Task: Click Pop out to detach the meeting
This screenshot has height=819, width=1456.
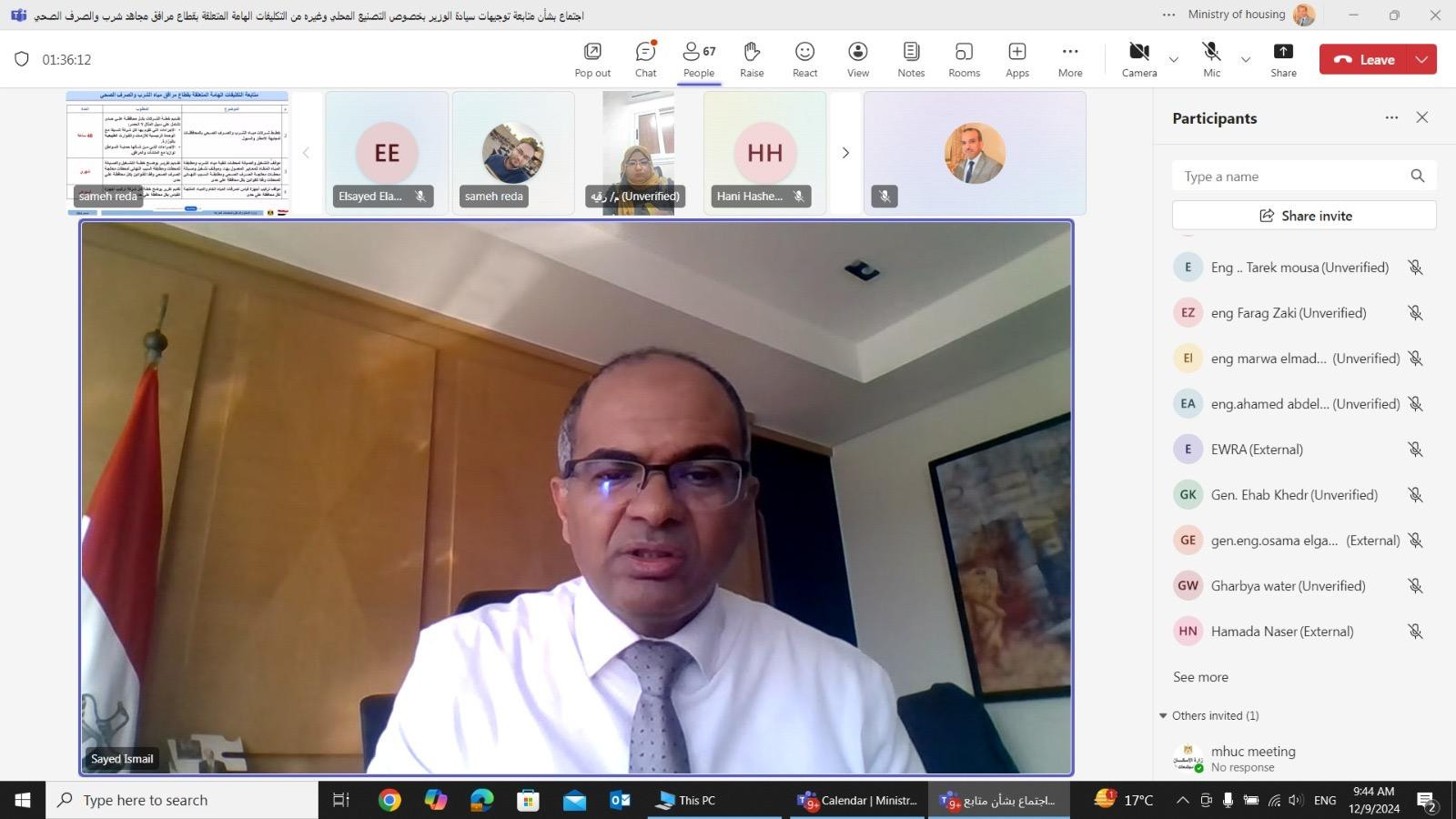Action: 592,59
